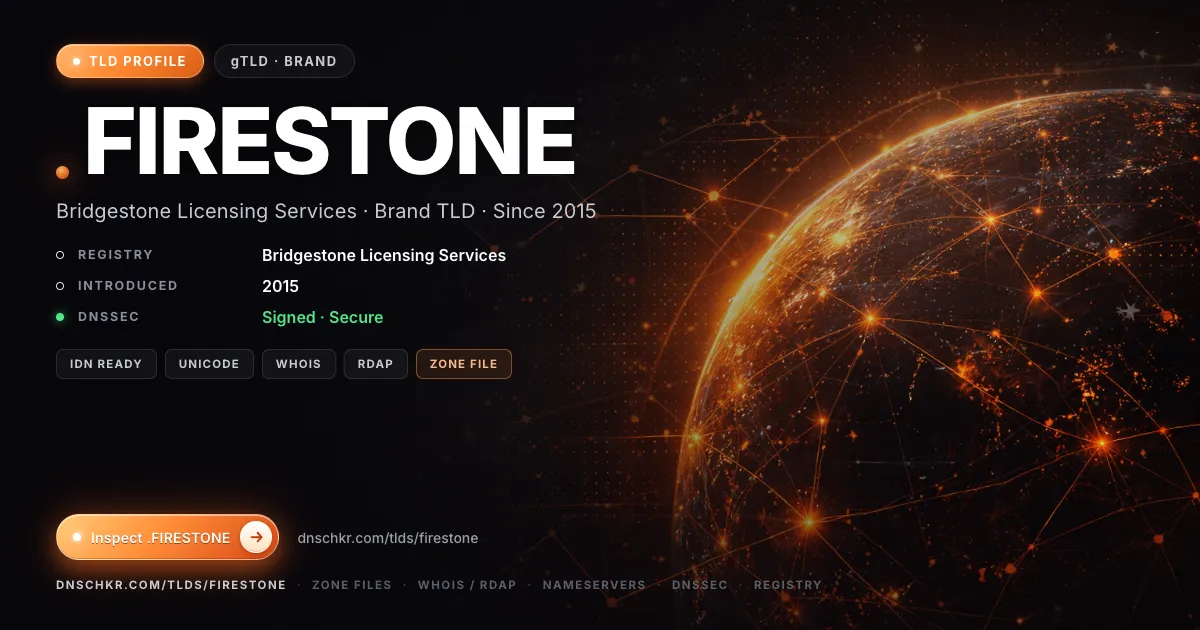The width and height of the screenshot is (1200, 630).
Task: Click footer item WHOIS / RDAP
Action: pyautogui.click(x=467, y=585)
